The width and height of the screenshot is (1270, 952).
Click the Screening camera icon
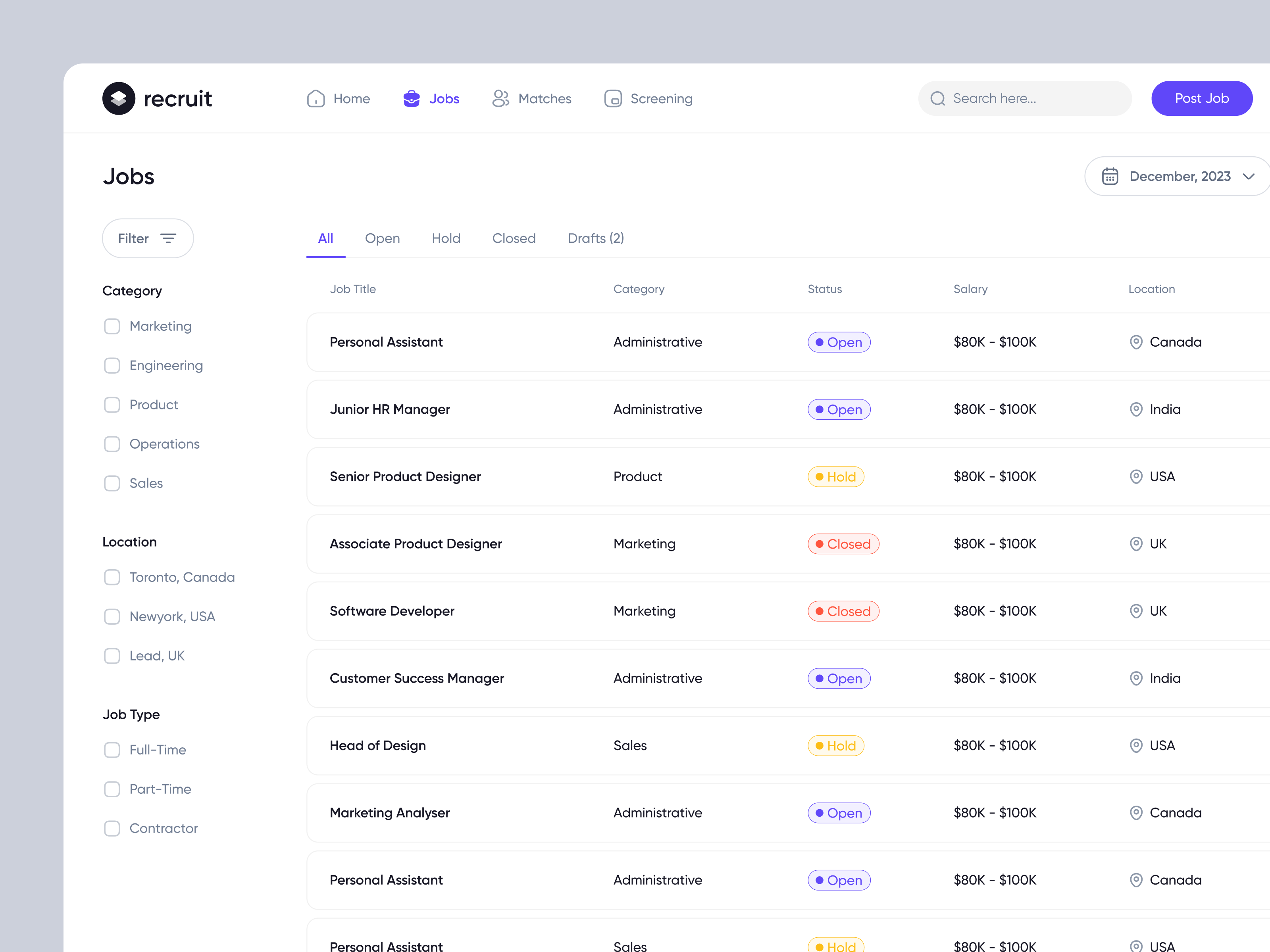(613, 98)
